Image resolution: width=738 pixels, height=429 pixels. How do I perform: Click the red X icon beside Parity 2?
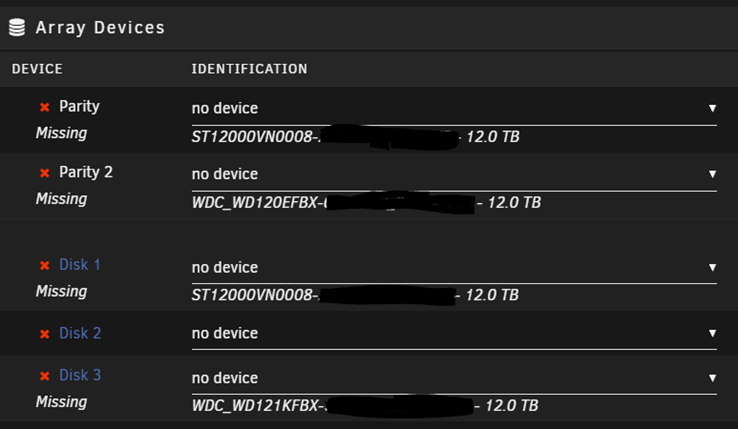pyautogui.click(x=45, y=173)
